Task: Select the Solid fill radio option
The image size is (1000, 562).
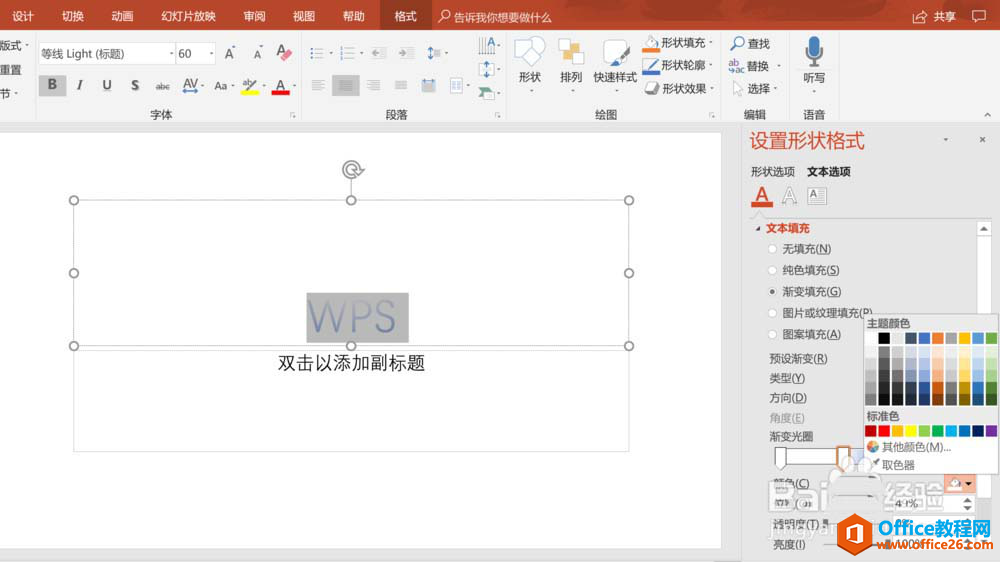Action: point(772,271)
